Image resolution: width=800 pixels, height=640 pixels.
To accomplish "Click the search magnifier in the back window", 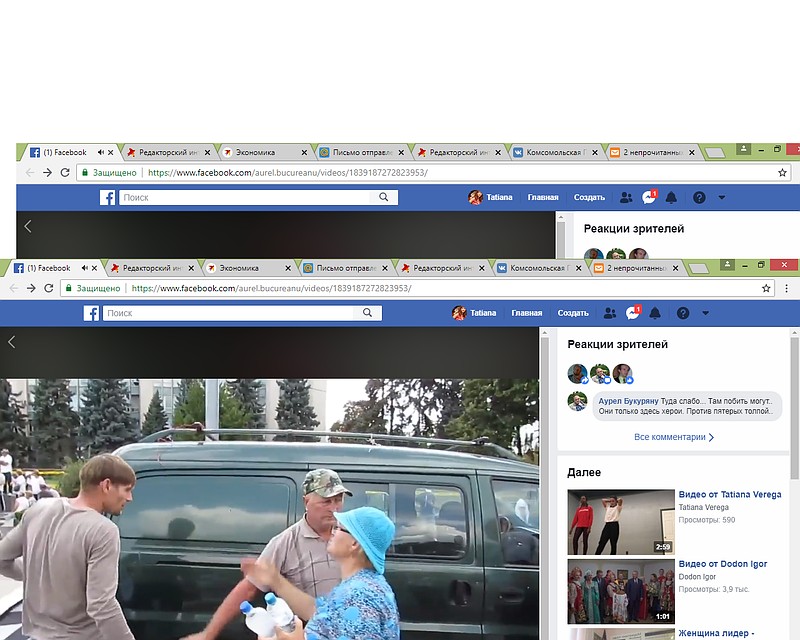I will 384,198.
